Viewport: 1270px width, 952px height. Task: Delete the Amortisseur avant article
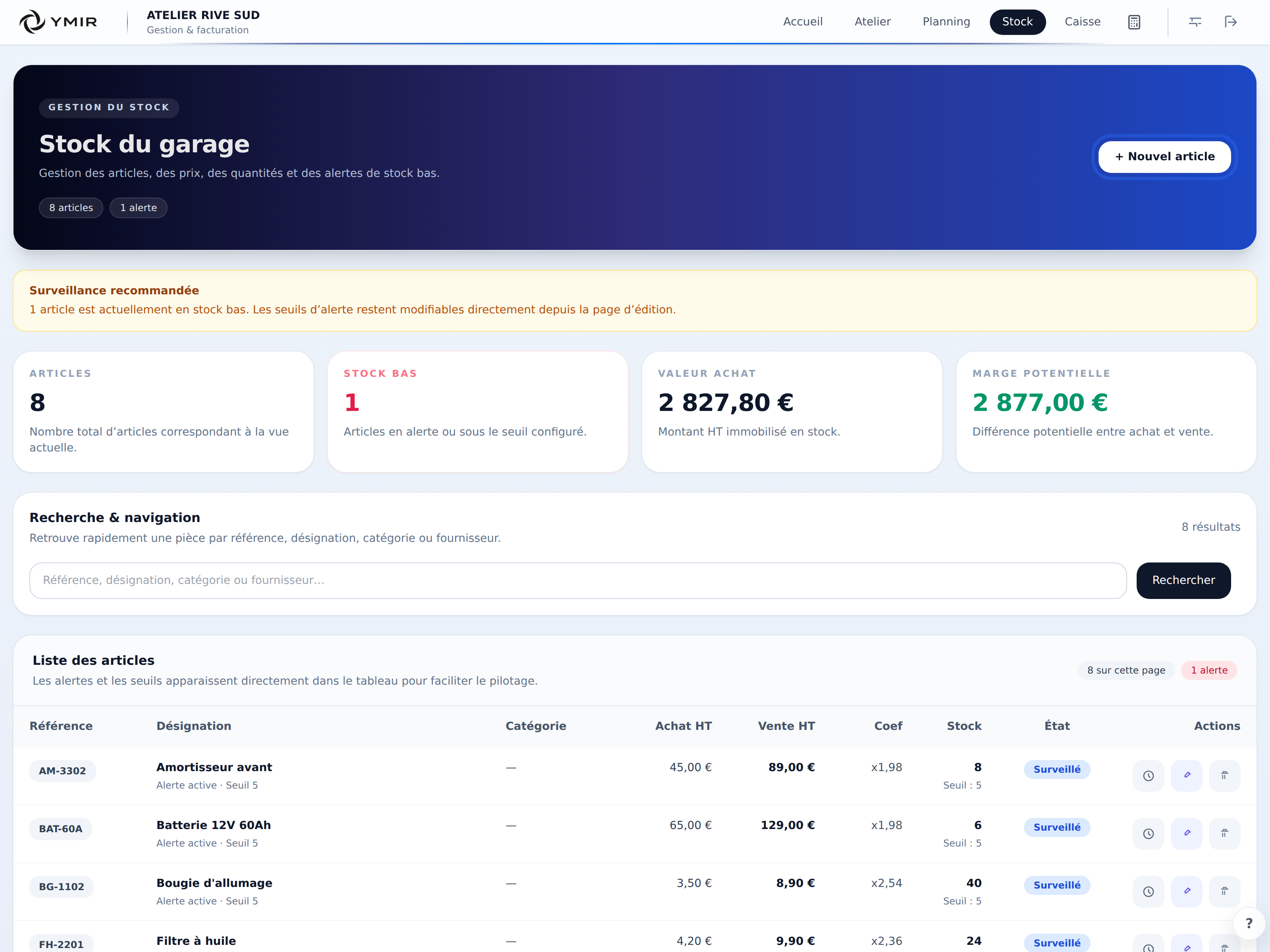click(x=1225, y=776)
